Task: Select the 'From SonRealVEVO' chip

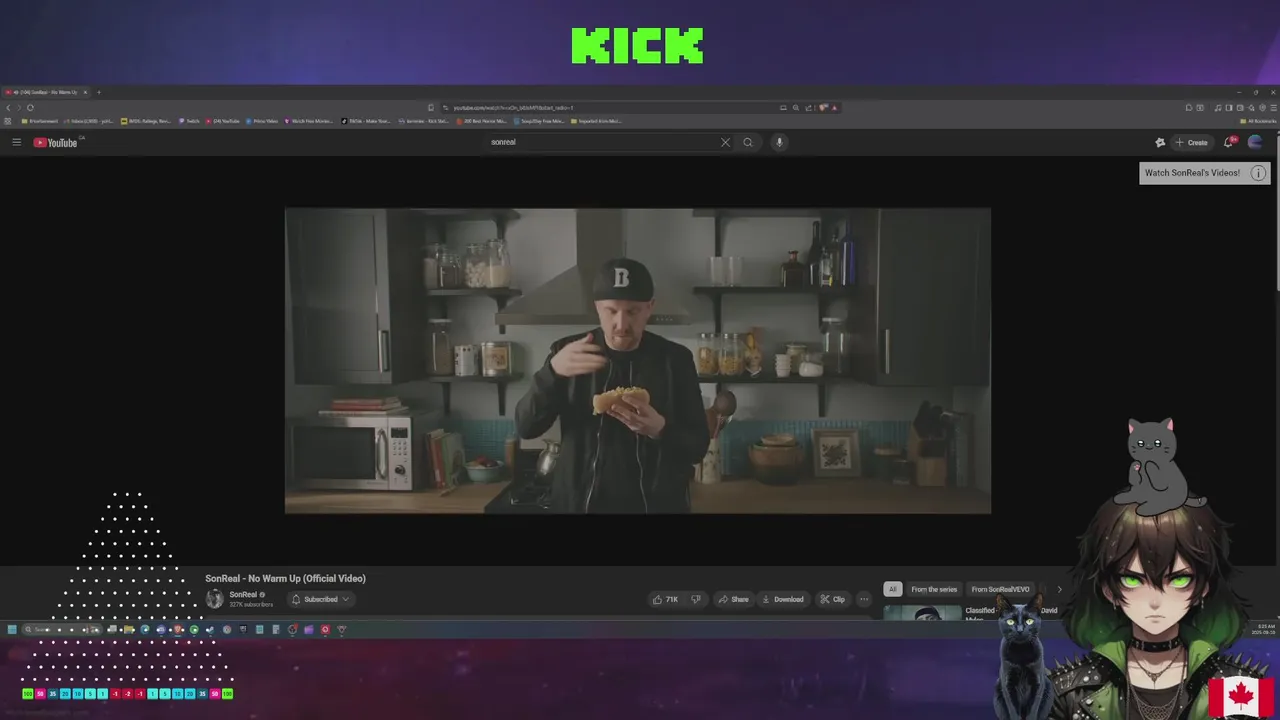Action: (x=1000, y=589)
